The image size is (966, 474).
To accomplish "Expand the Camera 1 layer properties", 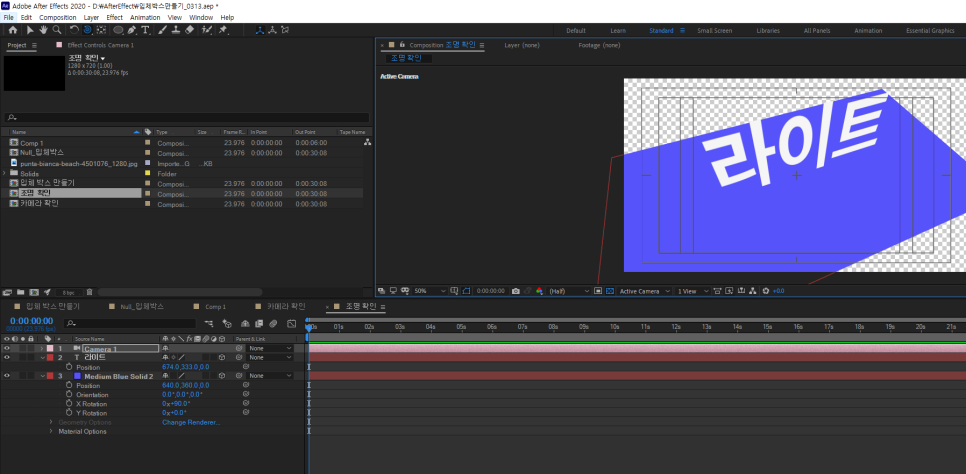I will tap(42, 349).
